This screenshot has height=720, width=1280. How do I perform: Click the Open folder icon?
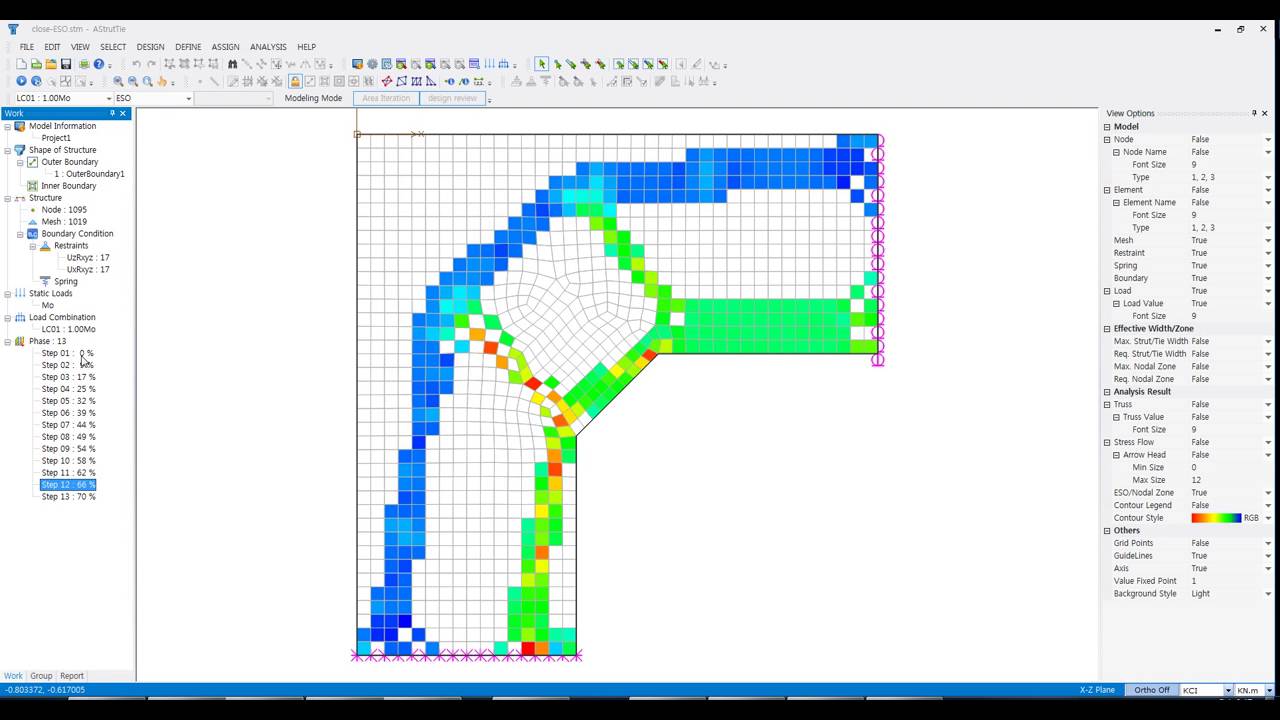[x=50, y=64]
